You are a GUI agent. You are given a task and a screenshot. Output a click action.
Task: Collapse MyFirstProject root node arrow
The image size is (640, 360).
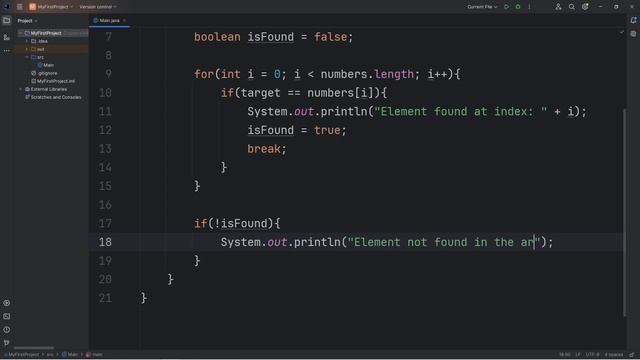pos(20,33)
